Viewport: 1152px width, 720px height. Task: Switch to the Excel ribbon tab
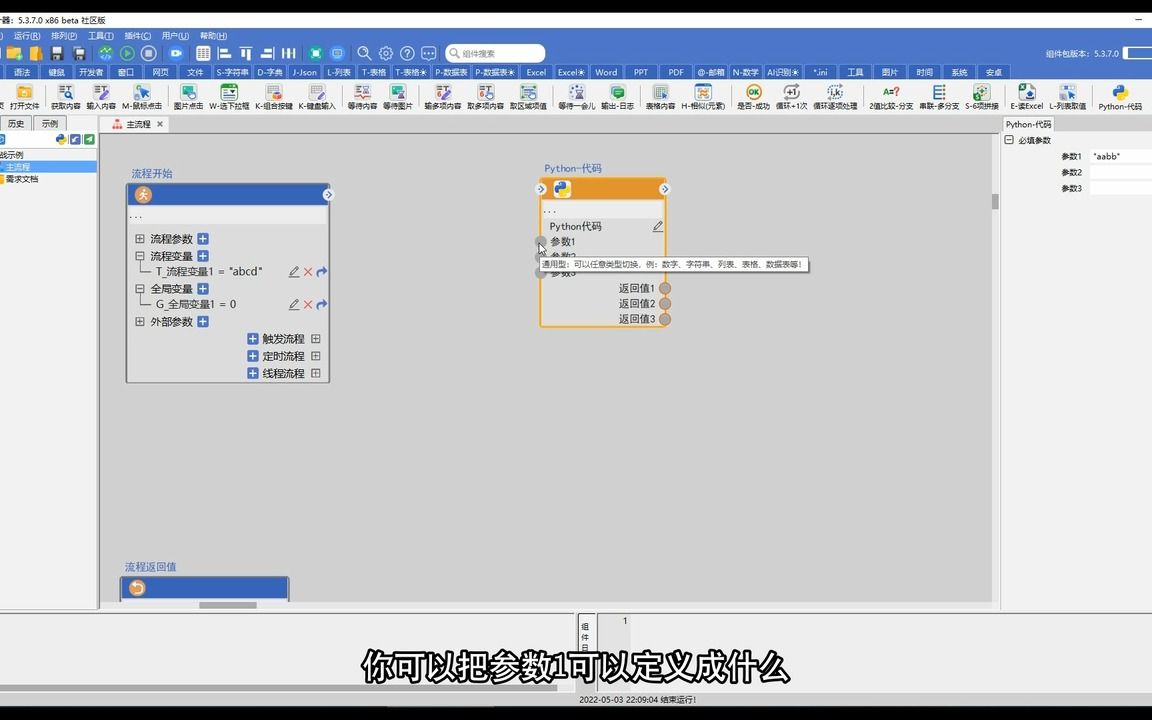[536, 72]
